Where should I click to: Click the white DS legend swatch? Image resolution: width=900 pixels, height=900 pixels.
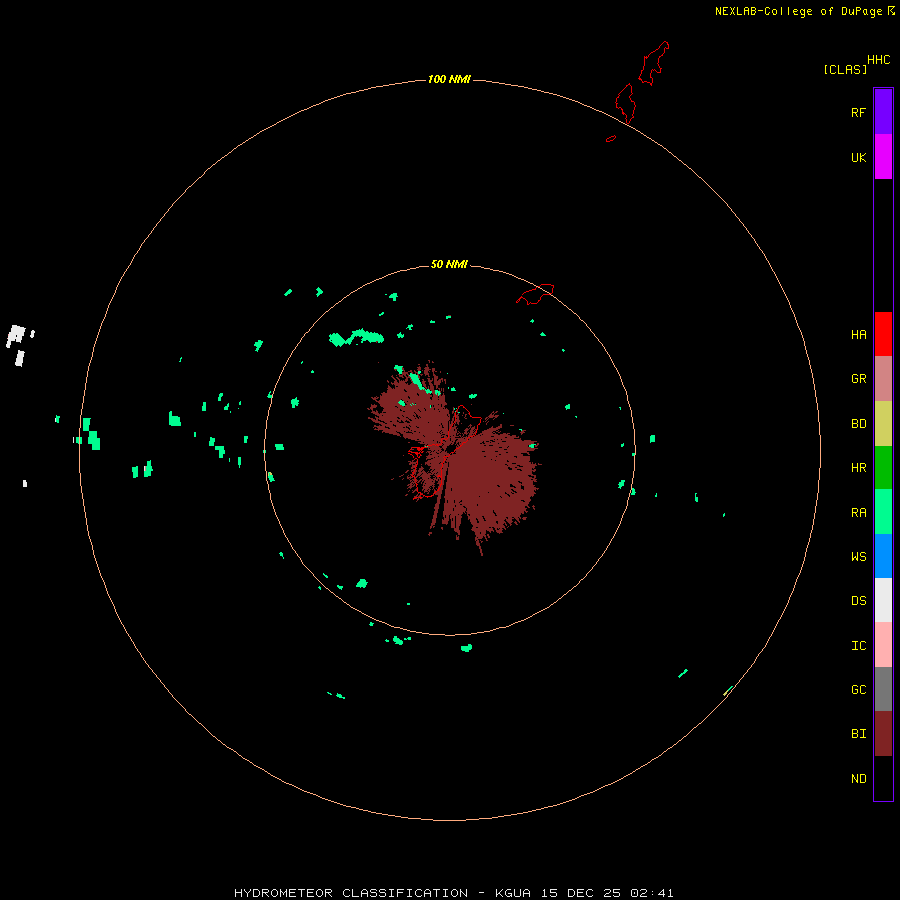coord(883,600)
